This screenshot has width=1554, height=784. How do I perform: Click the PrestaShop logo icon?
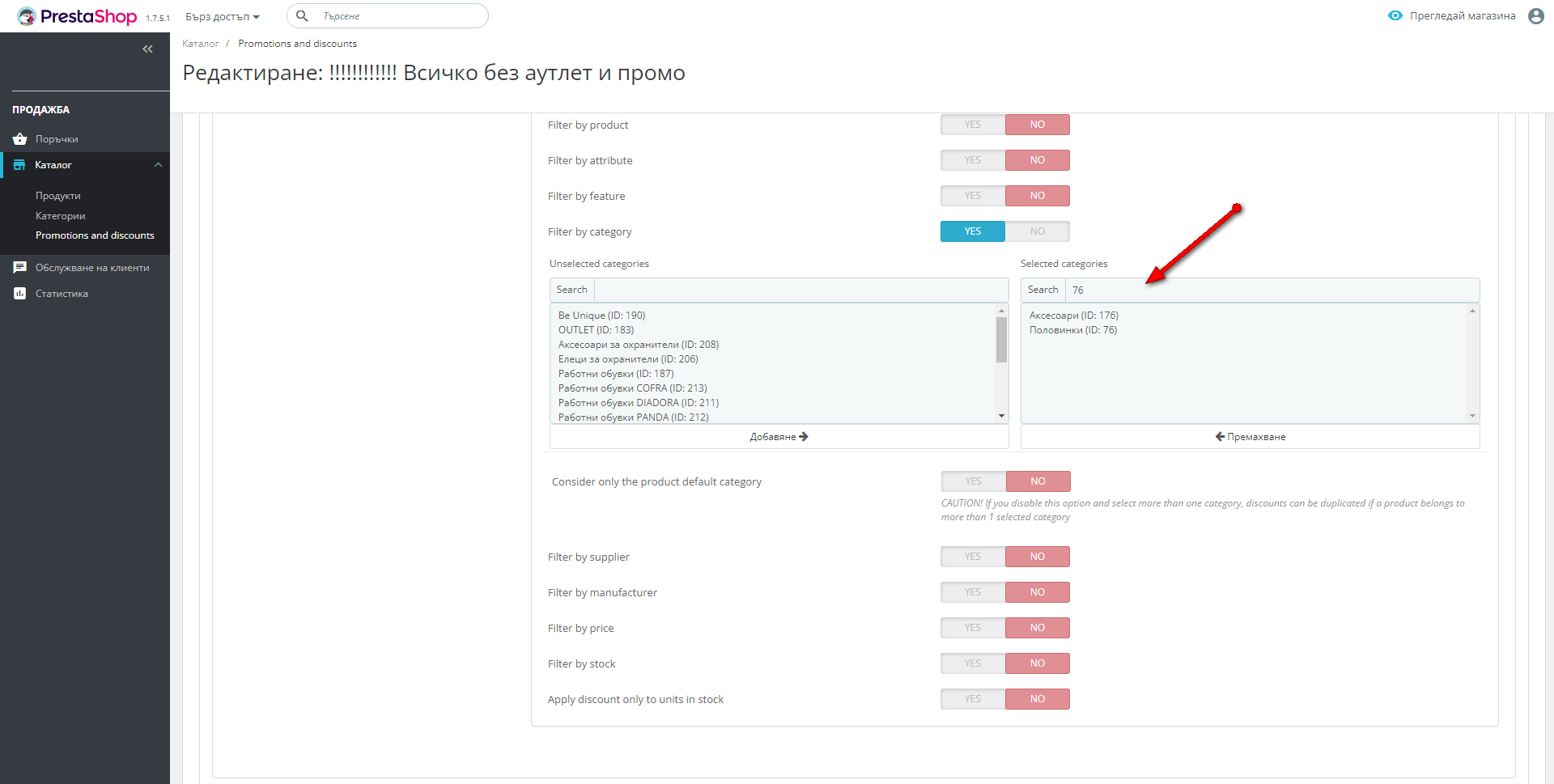point(27,16)
